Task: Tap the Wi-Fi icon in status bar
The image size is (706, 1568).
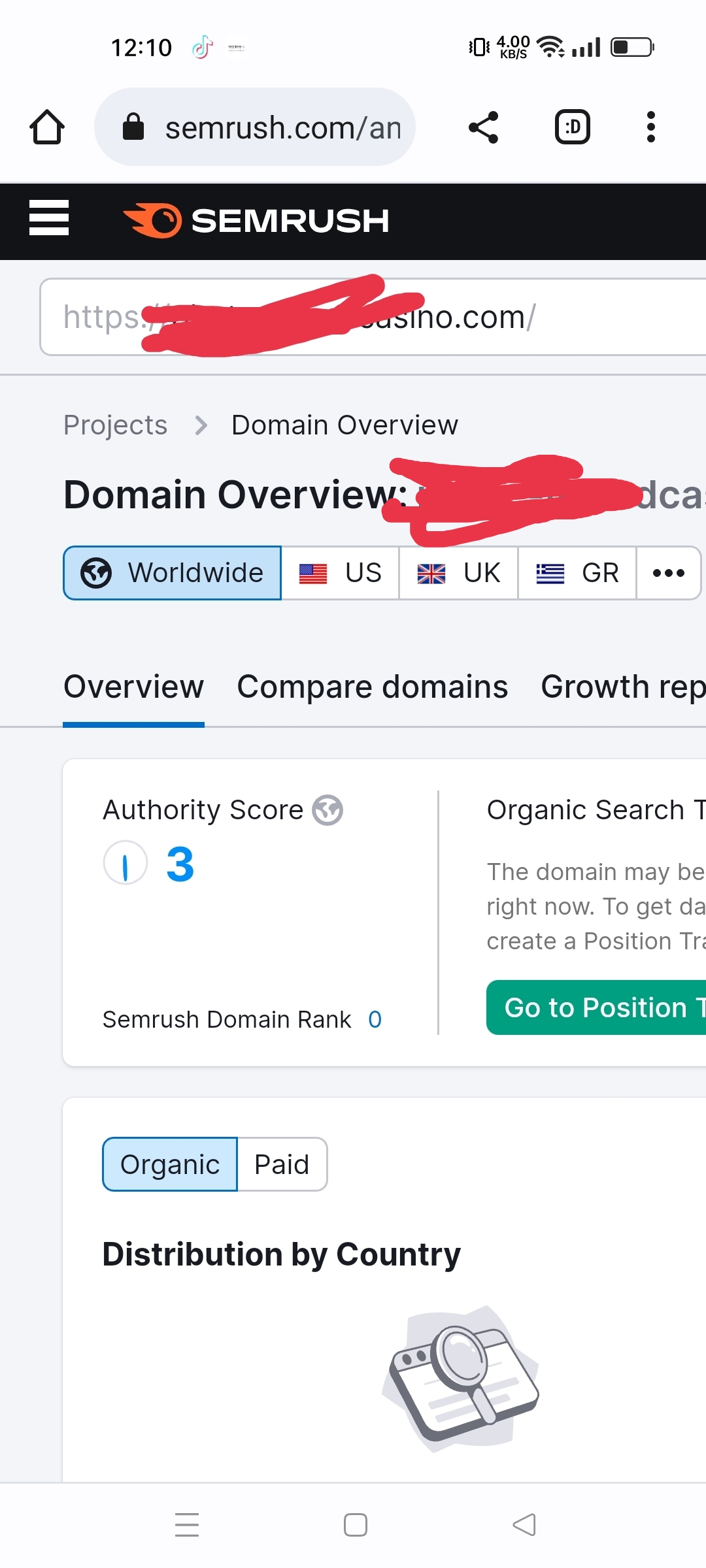Action: tap(551, 46)
